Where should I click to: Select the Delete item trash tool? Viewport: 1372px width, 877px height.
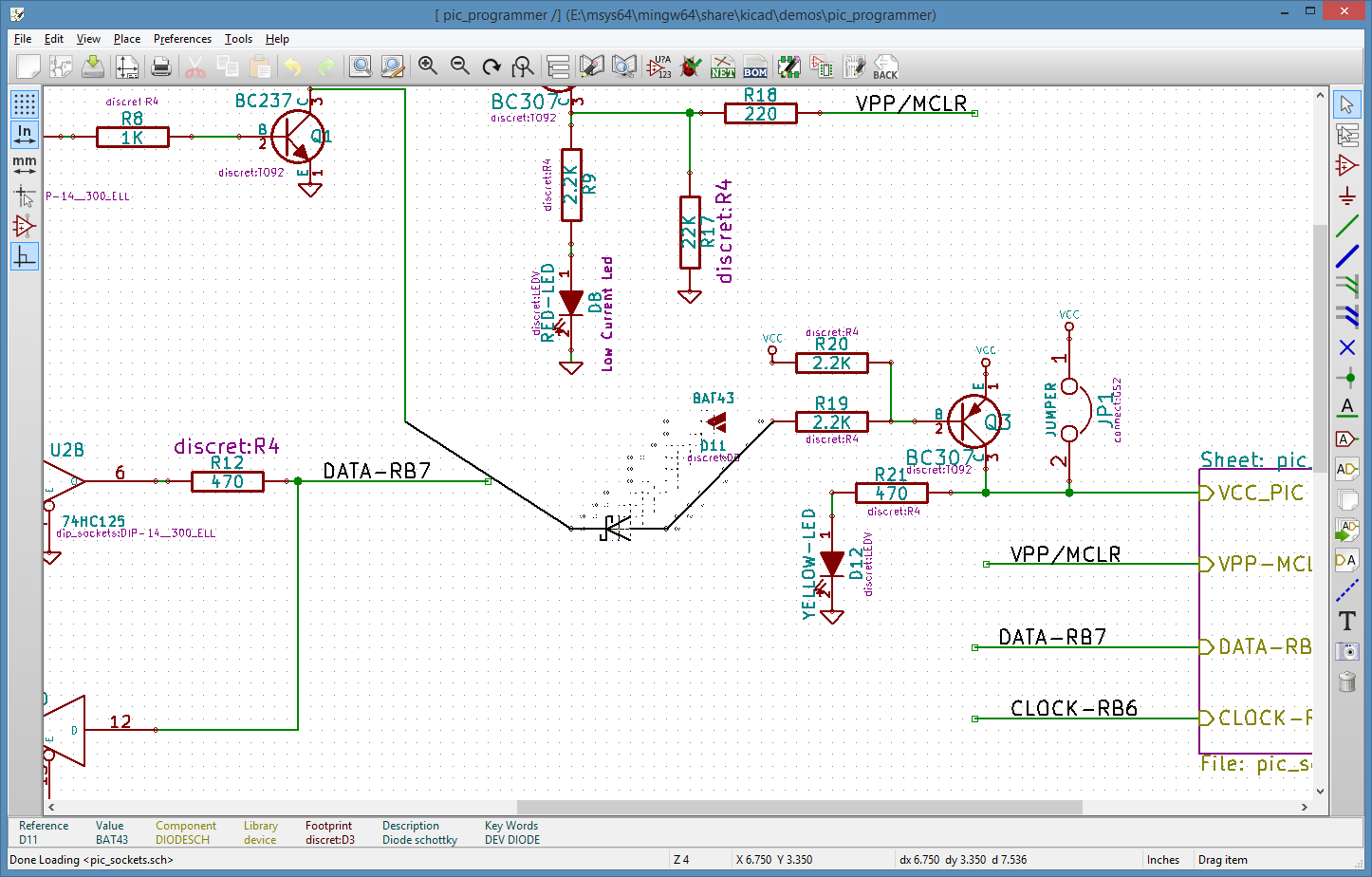coord(1346,681)
